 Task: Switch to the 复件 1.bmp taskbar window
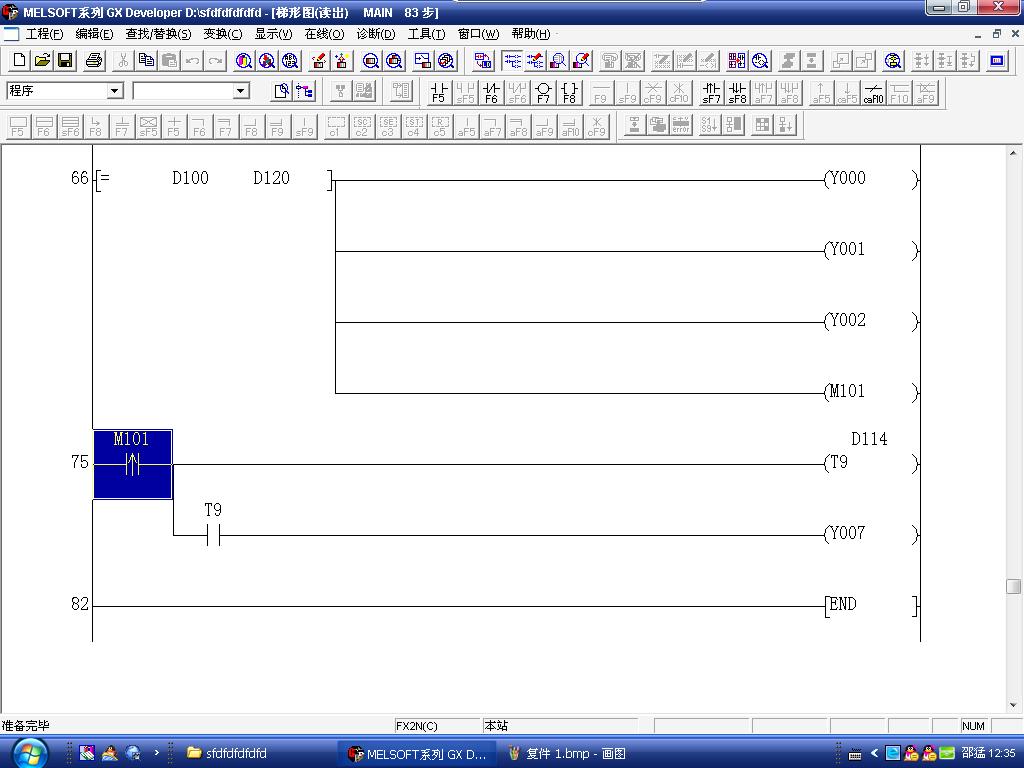(566, 754)
